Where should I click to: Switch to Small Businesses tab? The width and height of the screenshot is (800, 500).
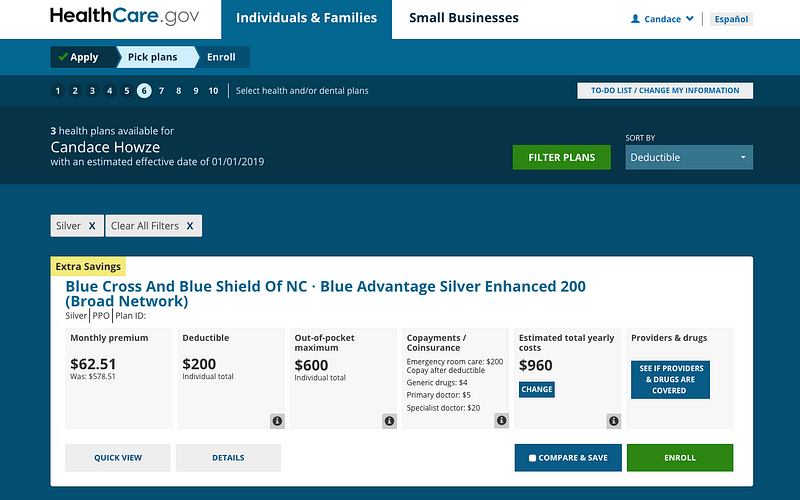(x=464, y=18)
